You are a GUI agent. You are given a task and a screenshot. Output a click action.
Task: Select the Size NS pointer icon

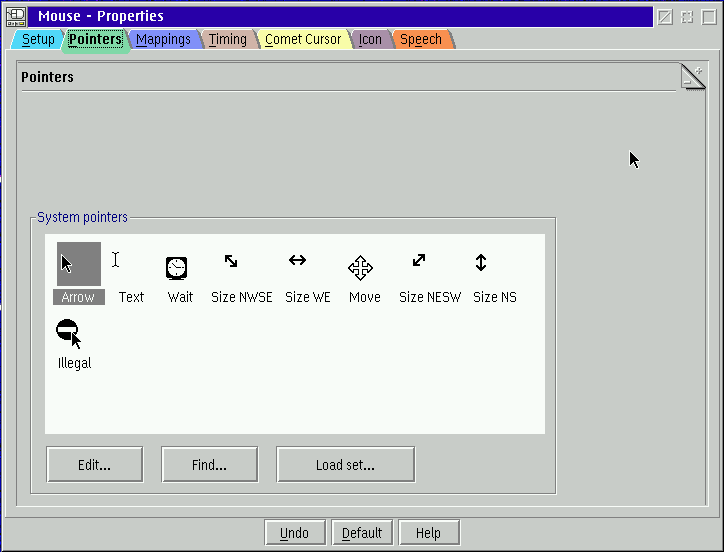point(481,262)
